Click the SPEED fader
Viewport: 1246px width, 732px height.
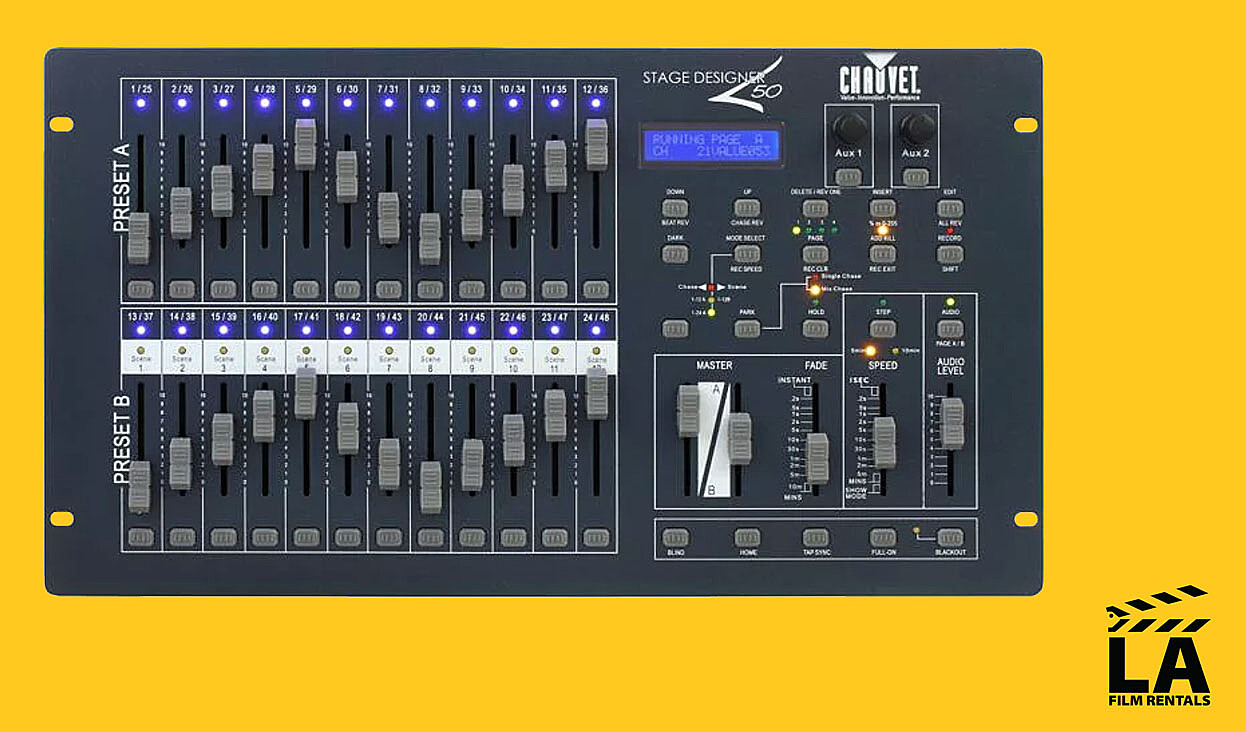[x=884, y=442]
